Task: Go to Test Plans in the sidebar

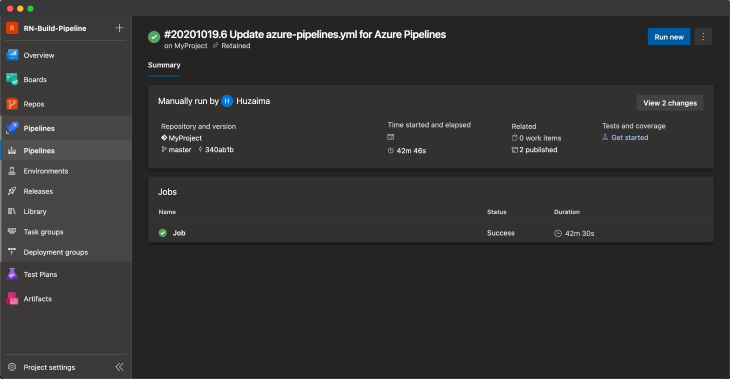Action: (41, 274)
